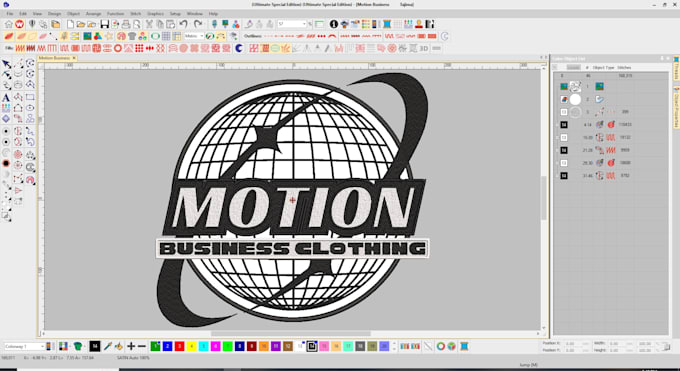The width and height of the screenshot is (680, 371).
Task: Pick a color with the eyedropper icon
Action: pos(108,346)
